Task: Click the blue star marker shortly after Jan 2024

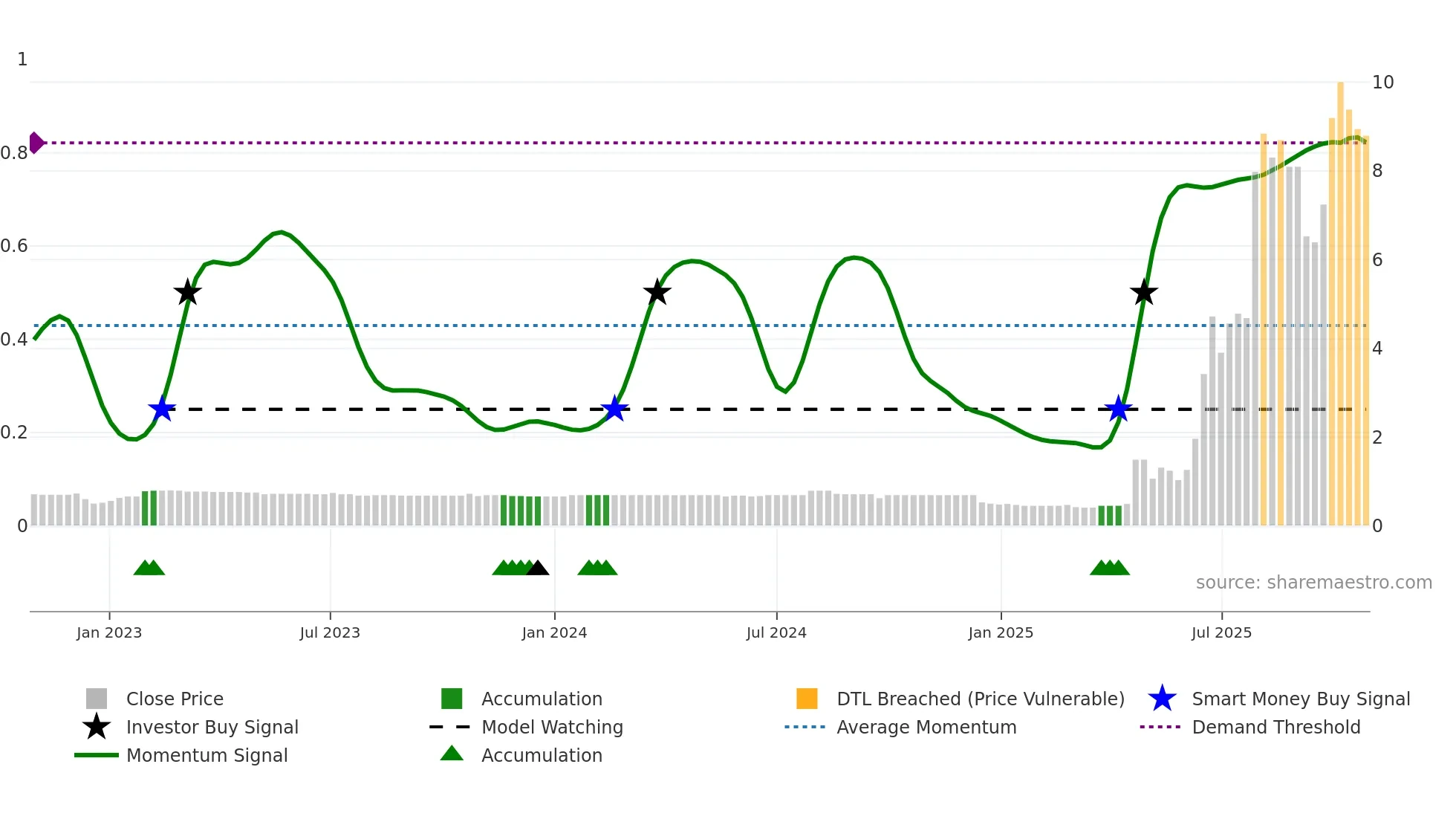Action: [614, 409]
